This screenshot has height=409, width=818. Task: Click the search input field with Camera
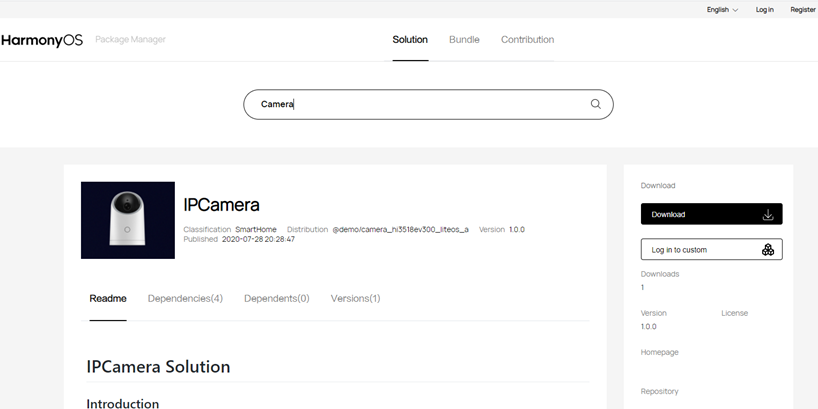(428, 104)
